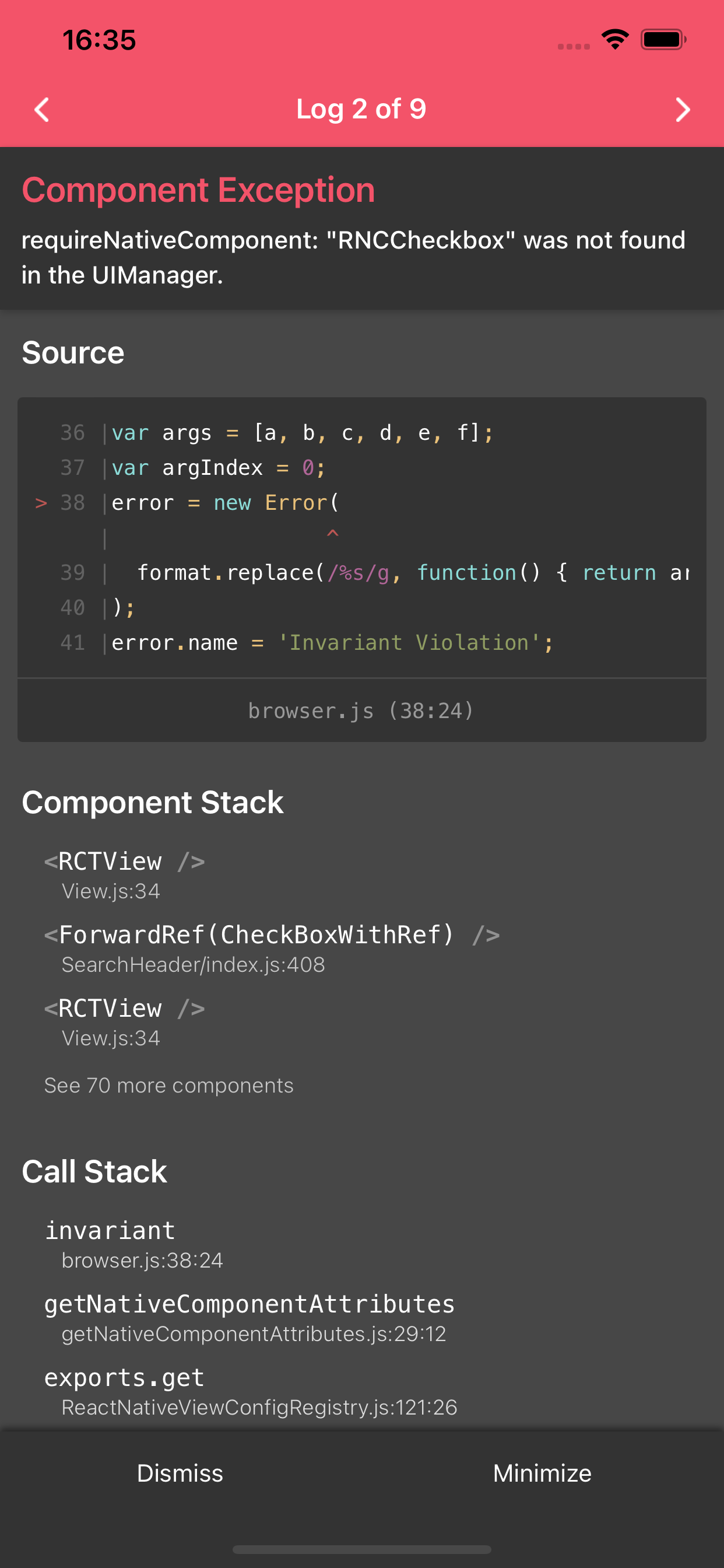
Task: Dismiss the Component Exception log
Action: click(180, 1473)
